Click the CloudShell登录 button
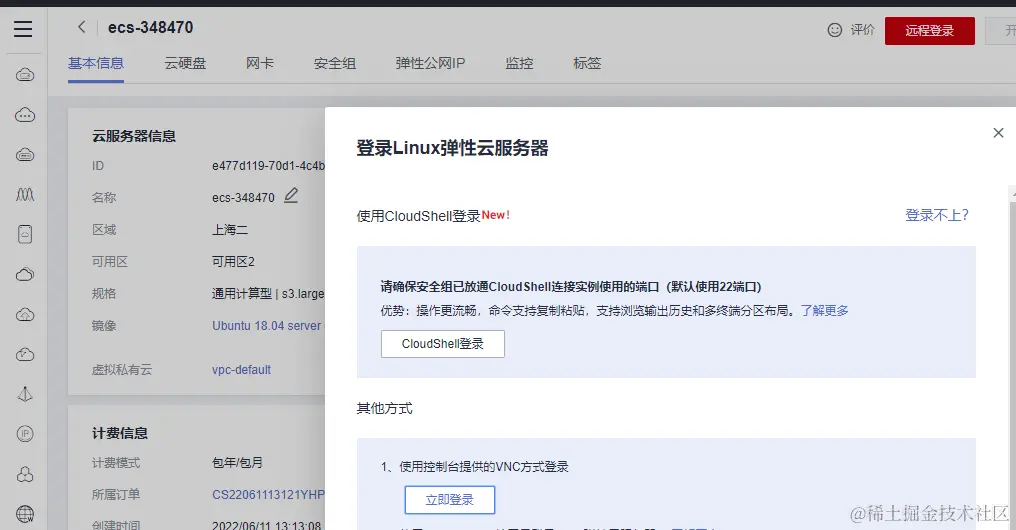Viewport: 1016px width, 530px height. click(x=443, y=344)
